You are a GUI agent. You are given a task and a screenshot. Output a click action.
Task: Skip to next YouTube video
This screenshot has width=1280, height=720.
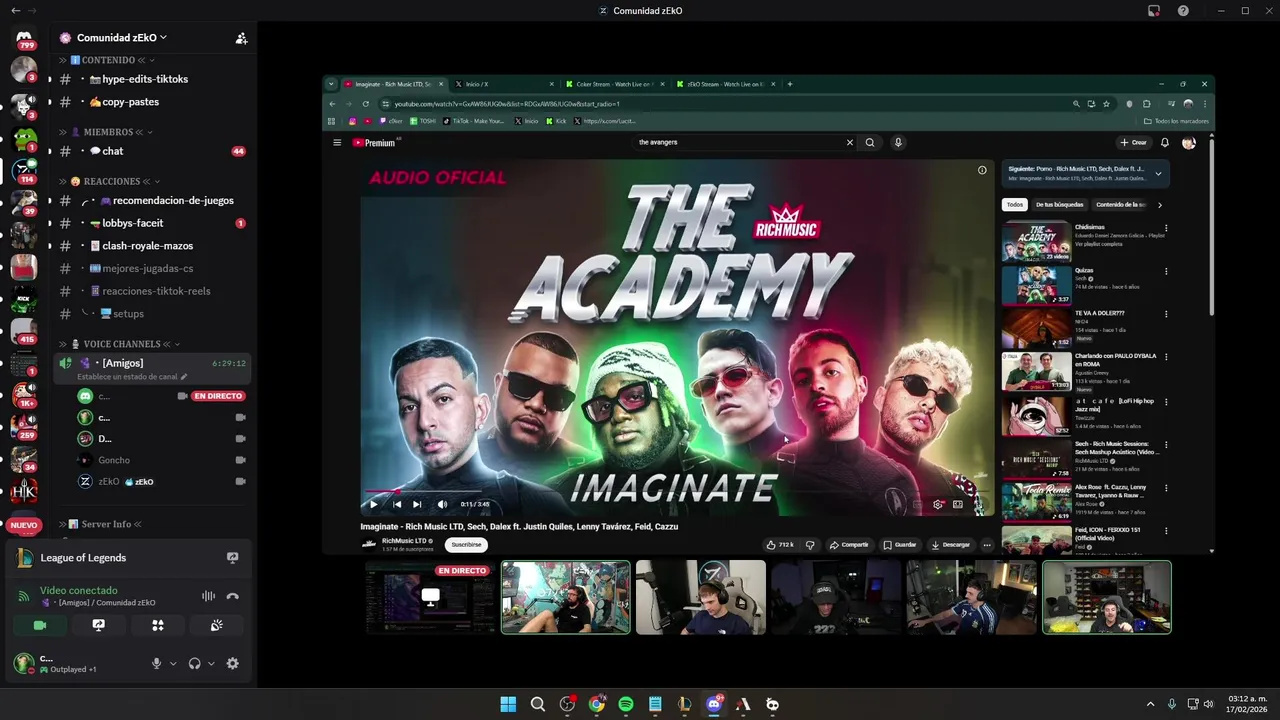[417, 504]
